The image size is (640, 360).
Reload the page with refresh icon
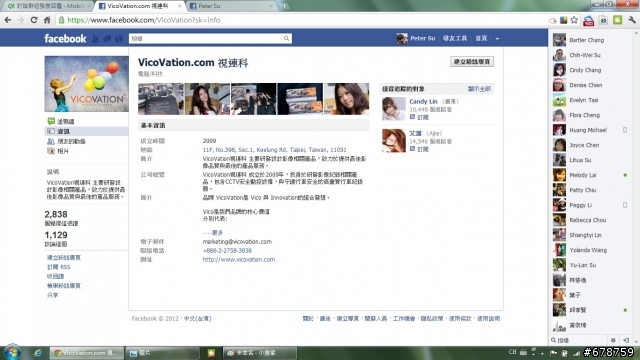[x=34, y=20]
